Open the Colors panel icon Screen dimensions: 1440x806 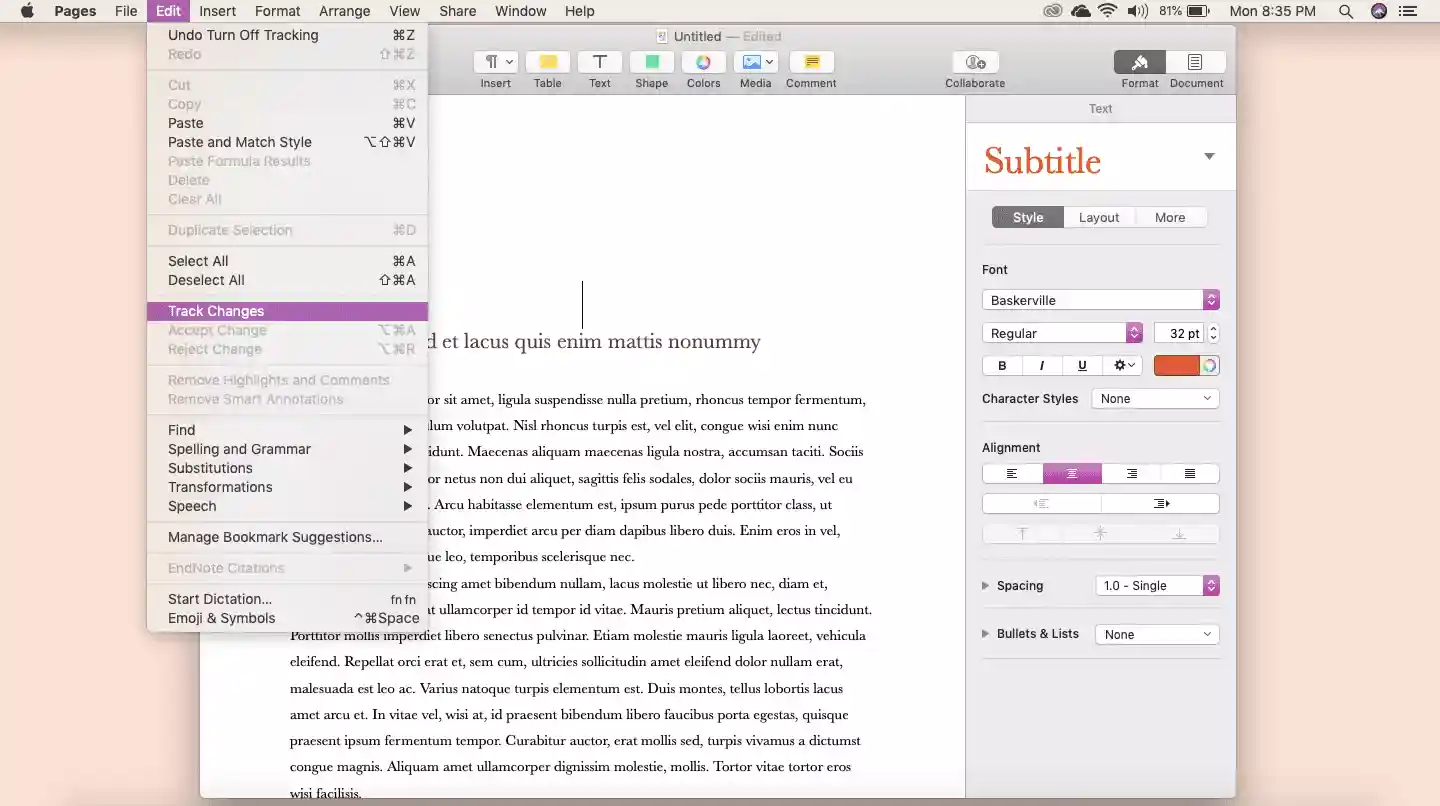[x=703, y=62]
